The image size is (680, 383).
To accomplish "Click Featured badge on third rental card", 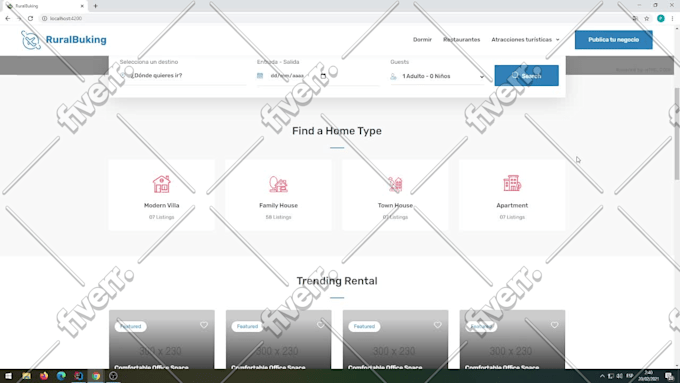I will (364, 326).
